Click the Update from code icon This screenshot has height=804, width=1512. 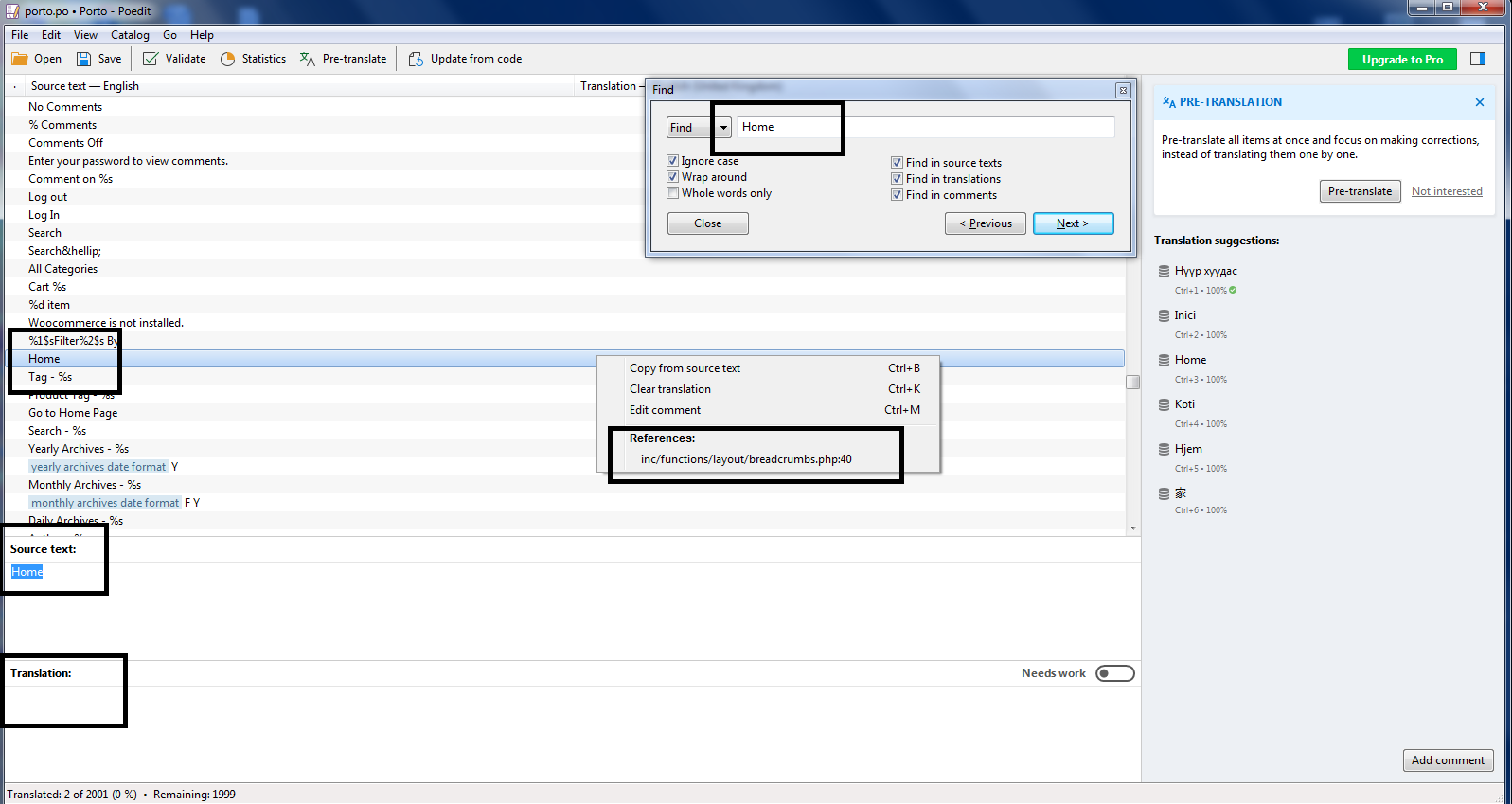(x=416, y=59)
